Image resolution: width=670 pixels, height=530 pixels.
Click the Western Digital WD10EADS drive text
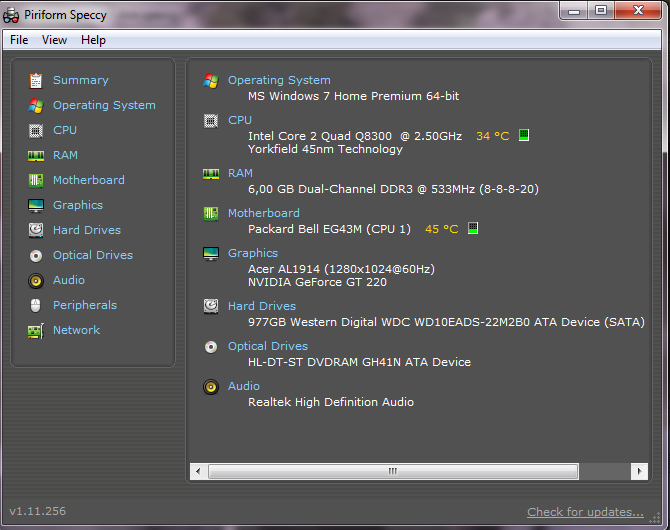[446, 322]
